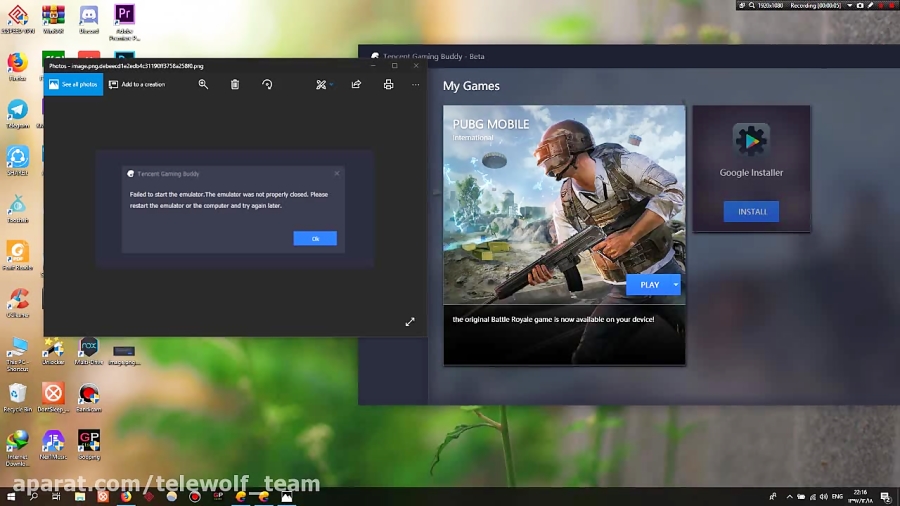
Task: Click the taskbar clock
Action: click(x=860, y=497)
